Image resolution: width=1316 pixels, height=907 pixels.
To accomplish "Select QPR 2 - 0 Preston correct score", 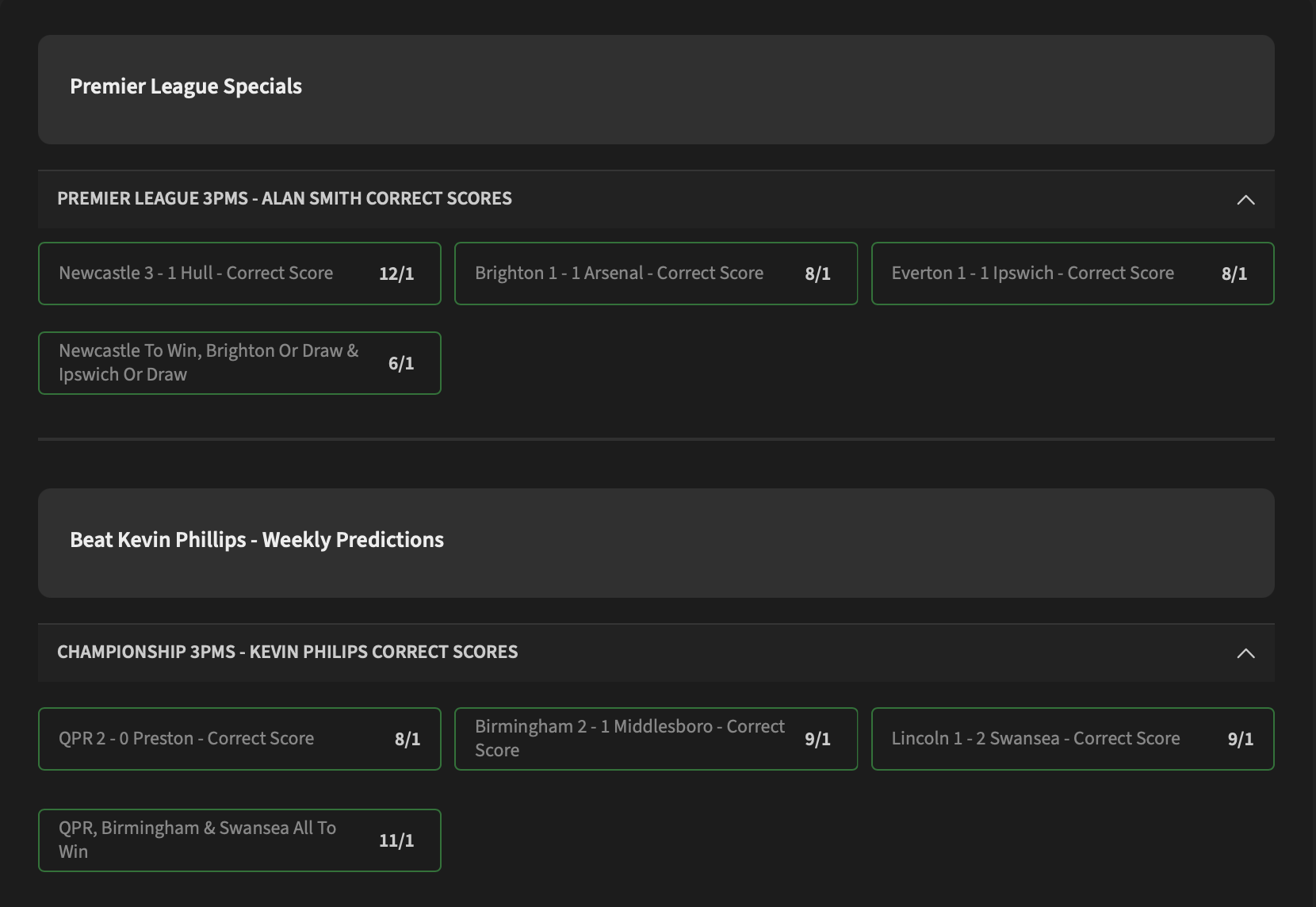I will [239, 739].
